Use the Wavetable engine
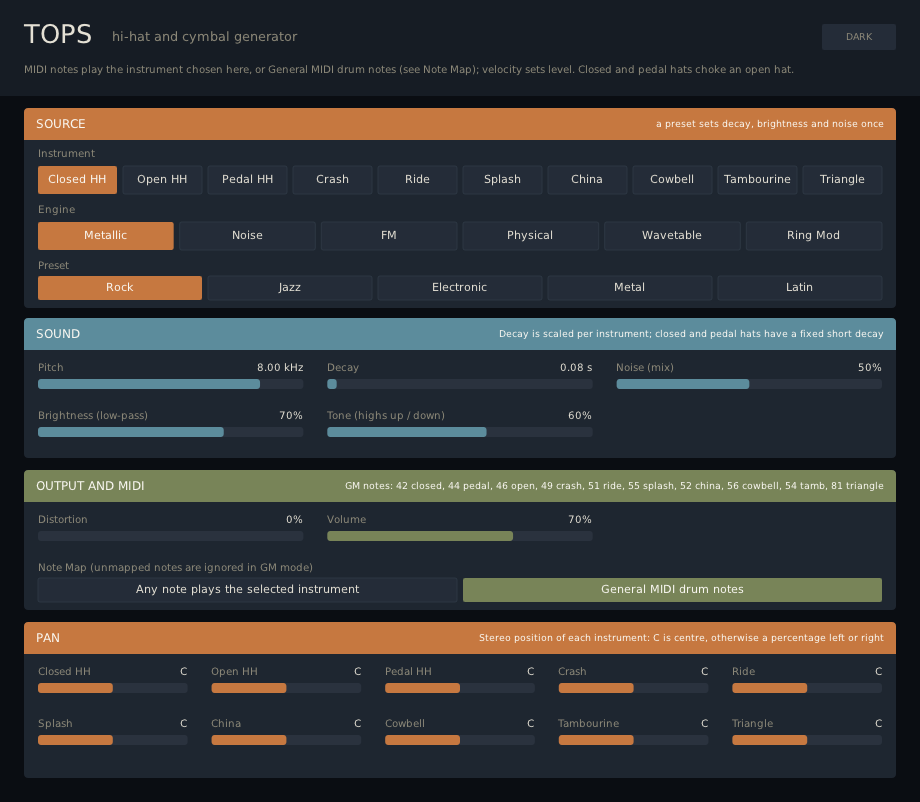The height and width of the screenshot is (802, 920). [x=672, y=236]
